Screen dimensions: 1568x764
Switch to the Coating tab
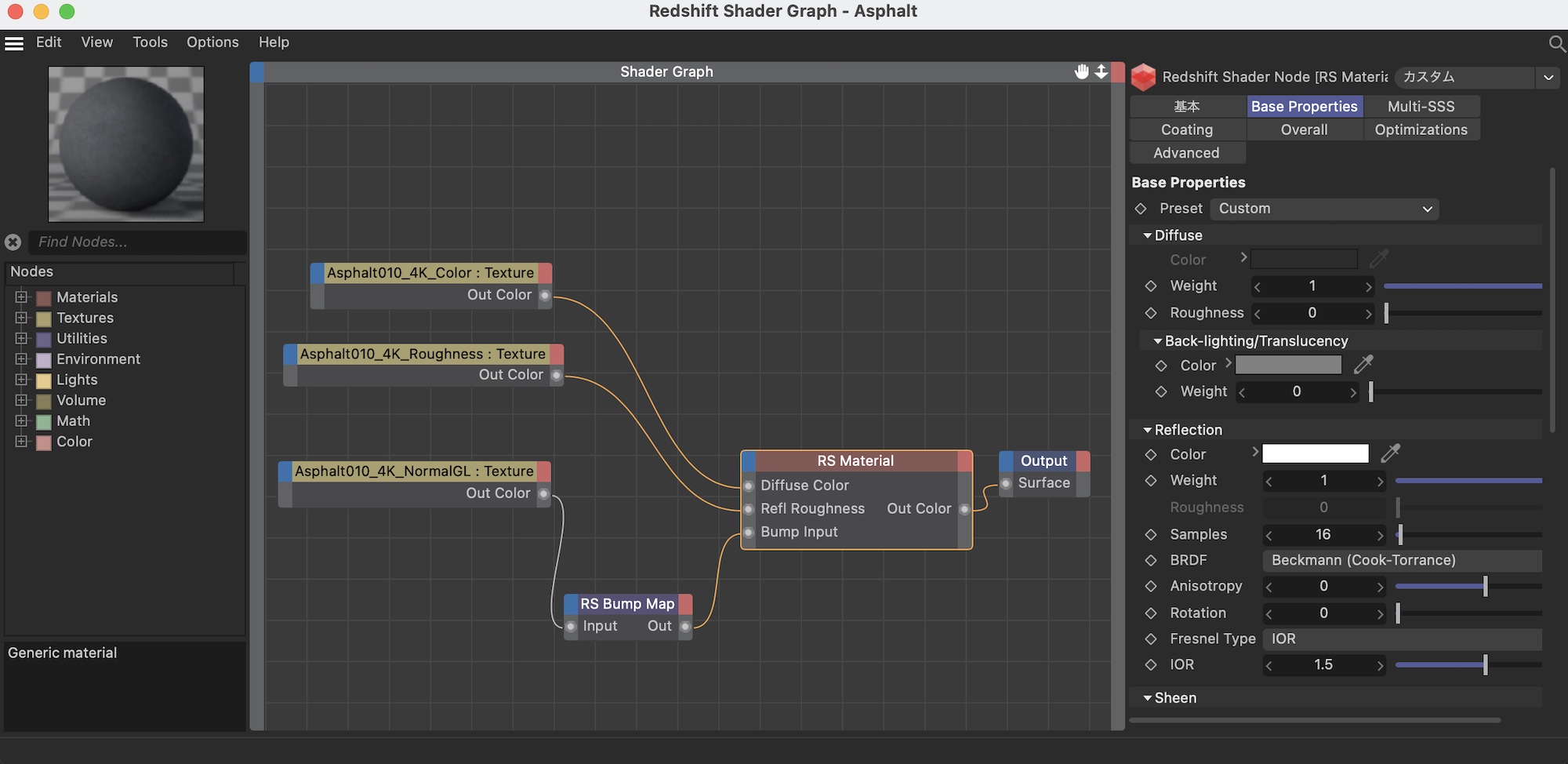[x=1186, y=129]
